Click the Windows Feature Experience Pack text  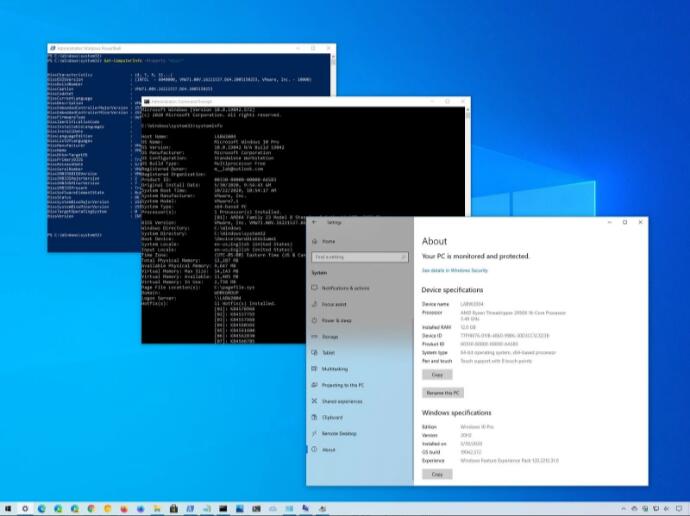pos(510,461)
